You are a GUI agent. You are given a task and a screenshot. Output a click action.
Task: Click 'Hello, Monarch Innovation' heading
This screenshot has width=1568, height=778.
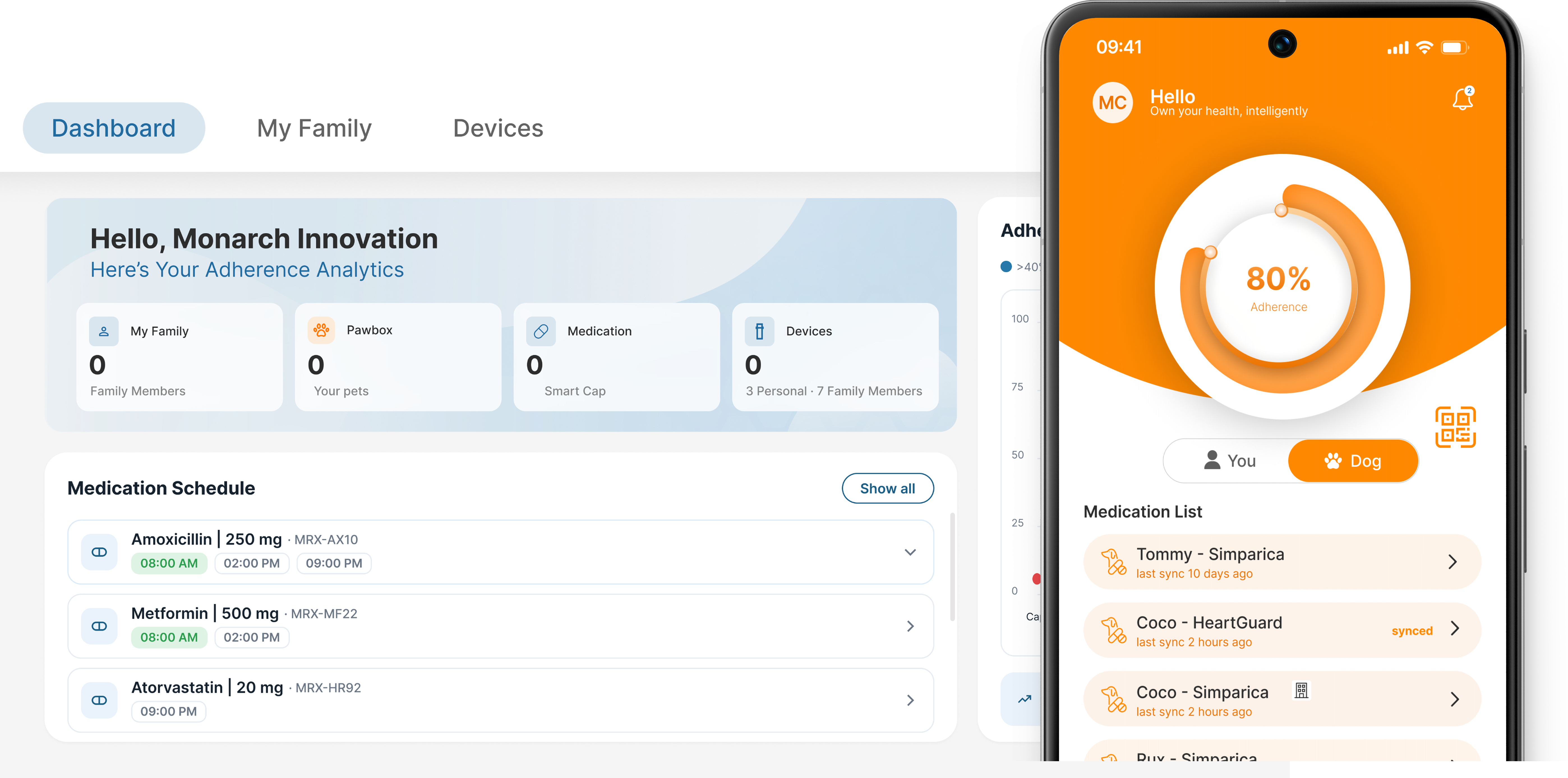(x=264, y=239)
